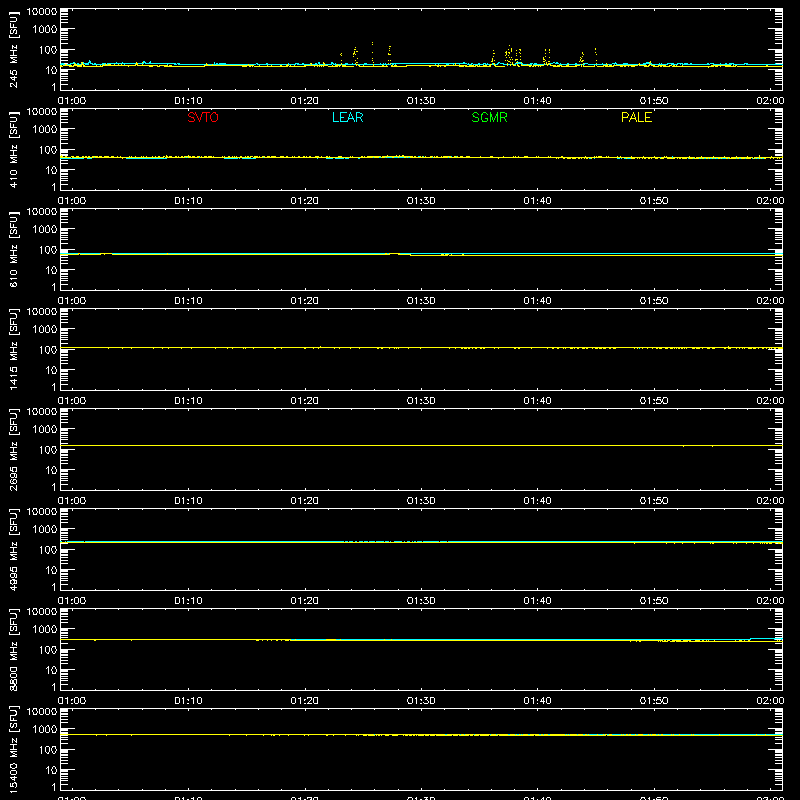
Task: Click the '1000' tick on 4995 MHz axis
Action: (x=45, y=530)
